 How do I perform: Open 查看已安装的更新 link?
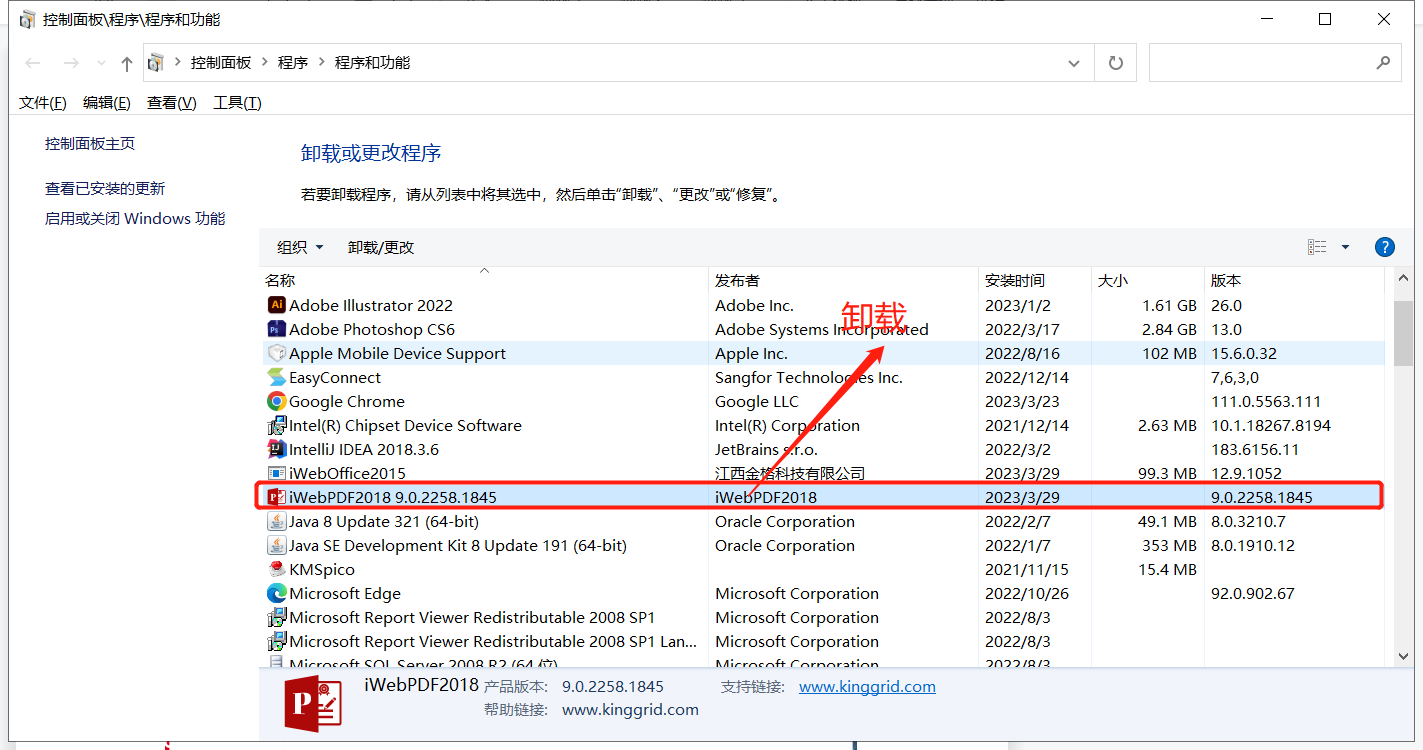point(105,189)
